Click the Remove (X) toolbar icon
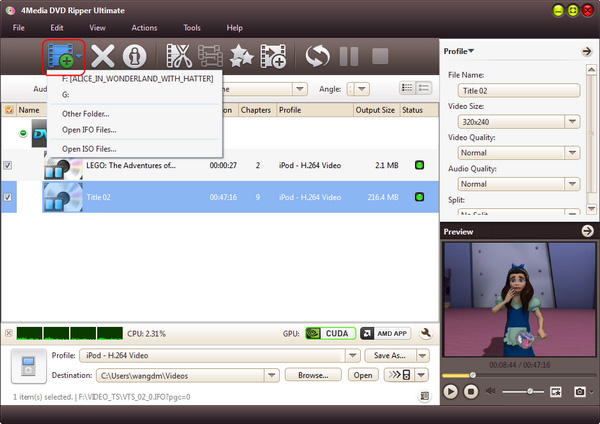 coord(103,57)
